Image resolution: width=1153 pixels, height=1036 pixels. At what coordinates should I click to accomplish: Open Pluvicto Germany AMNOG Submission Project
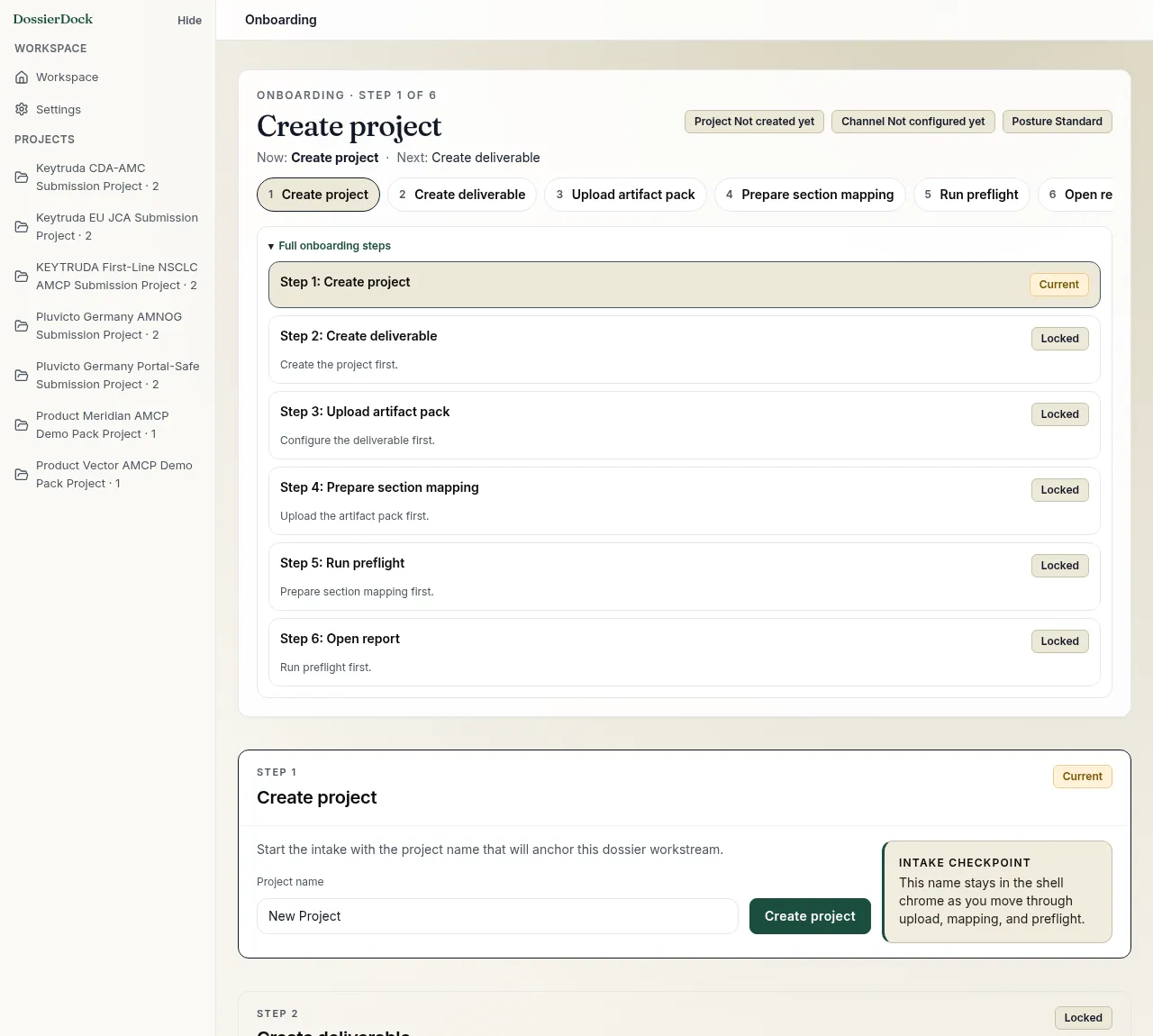(107, 326)
